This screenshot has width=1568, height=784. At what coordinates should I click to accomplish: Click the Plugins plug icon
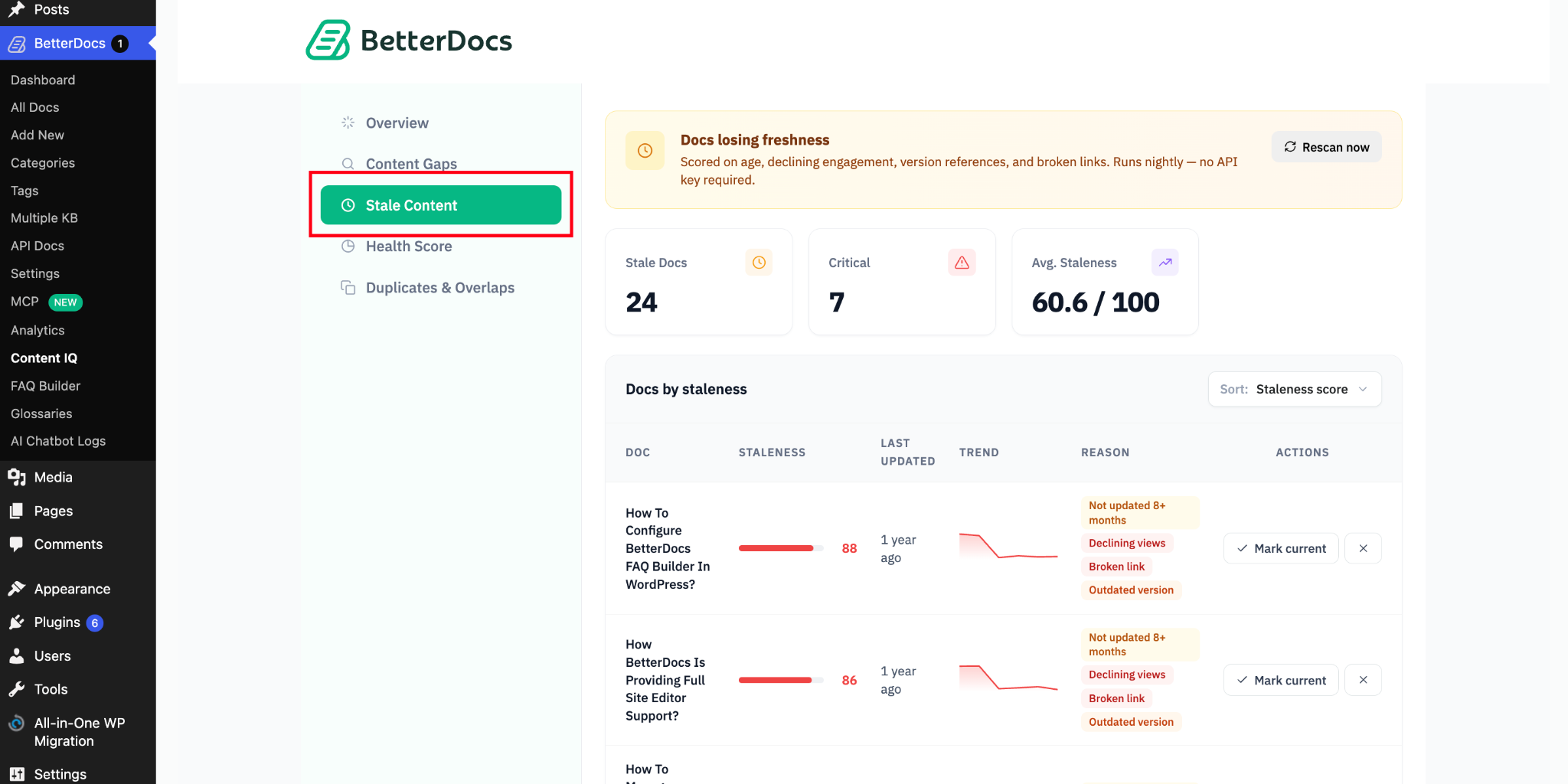(17, 622)
